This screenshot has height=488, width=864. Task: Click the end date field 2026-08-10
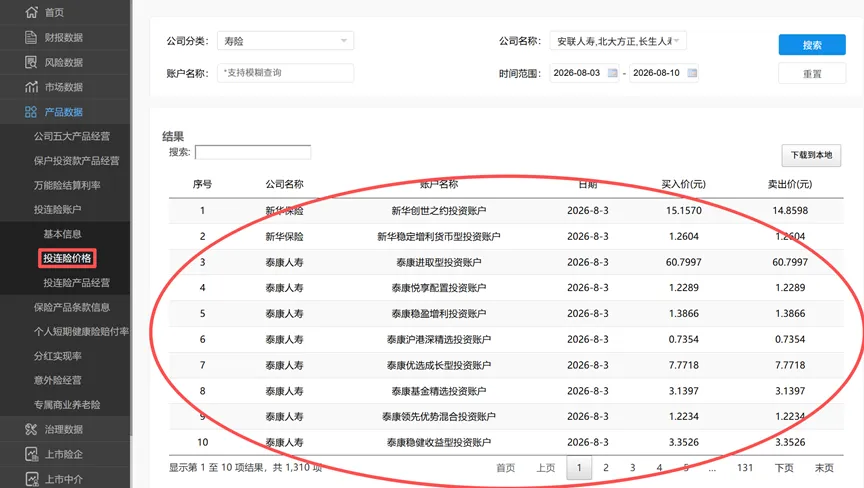coord(664,73)
